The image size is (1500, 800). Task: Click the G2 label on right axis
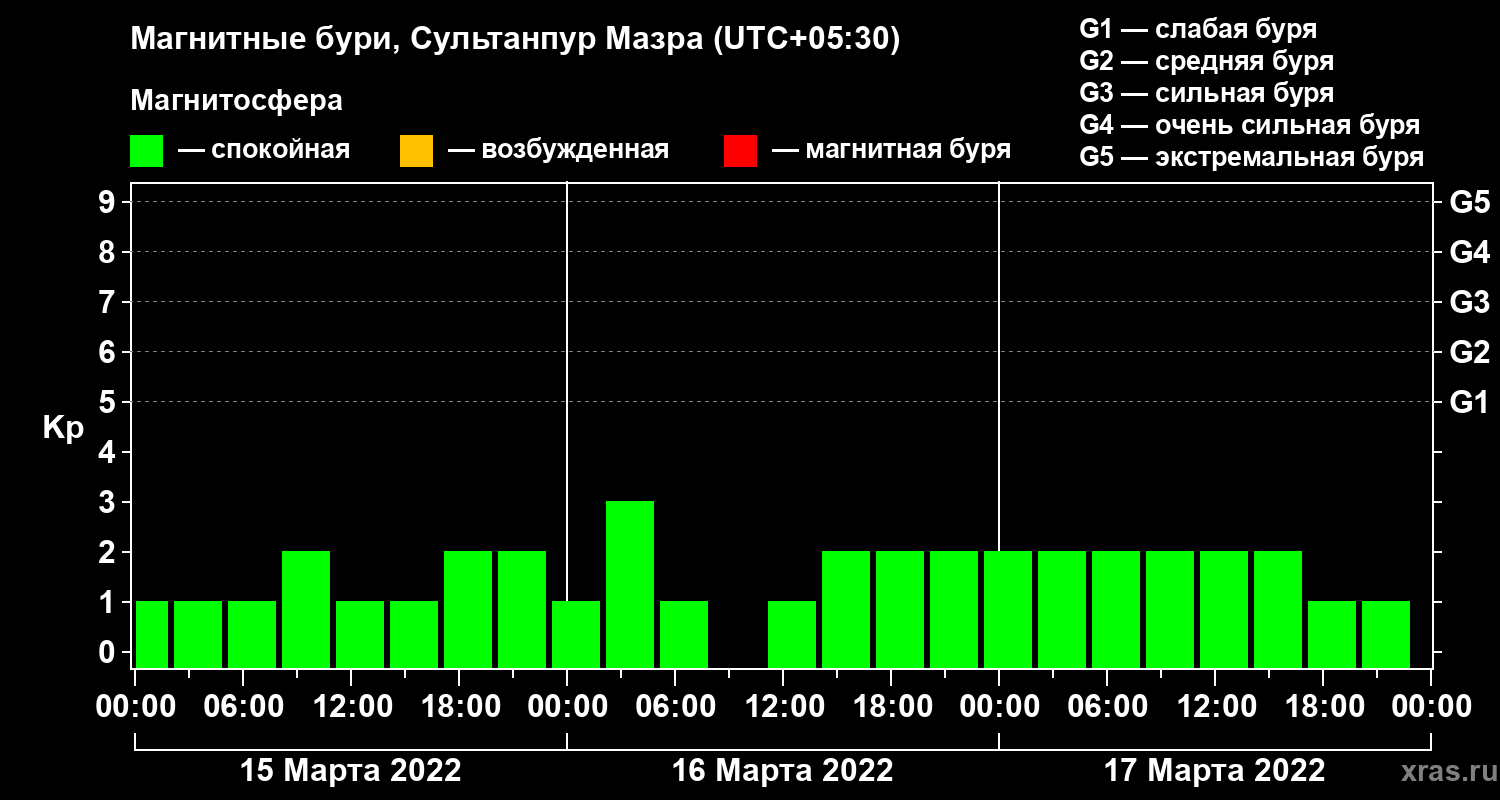[1469, 352]
